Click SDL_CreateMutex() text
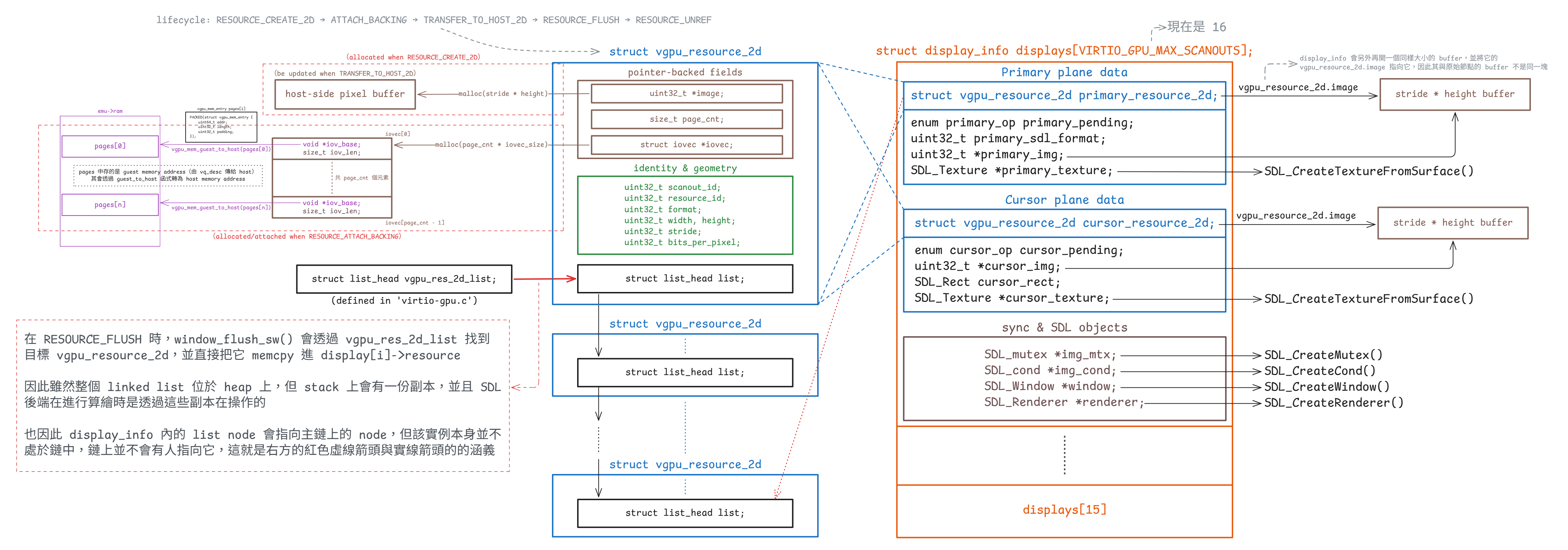The image size is (1568, 550). click(1323, 355)
